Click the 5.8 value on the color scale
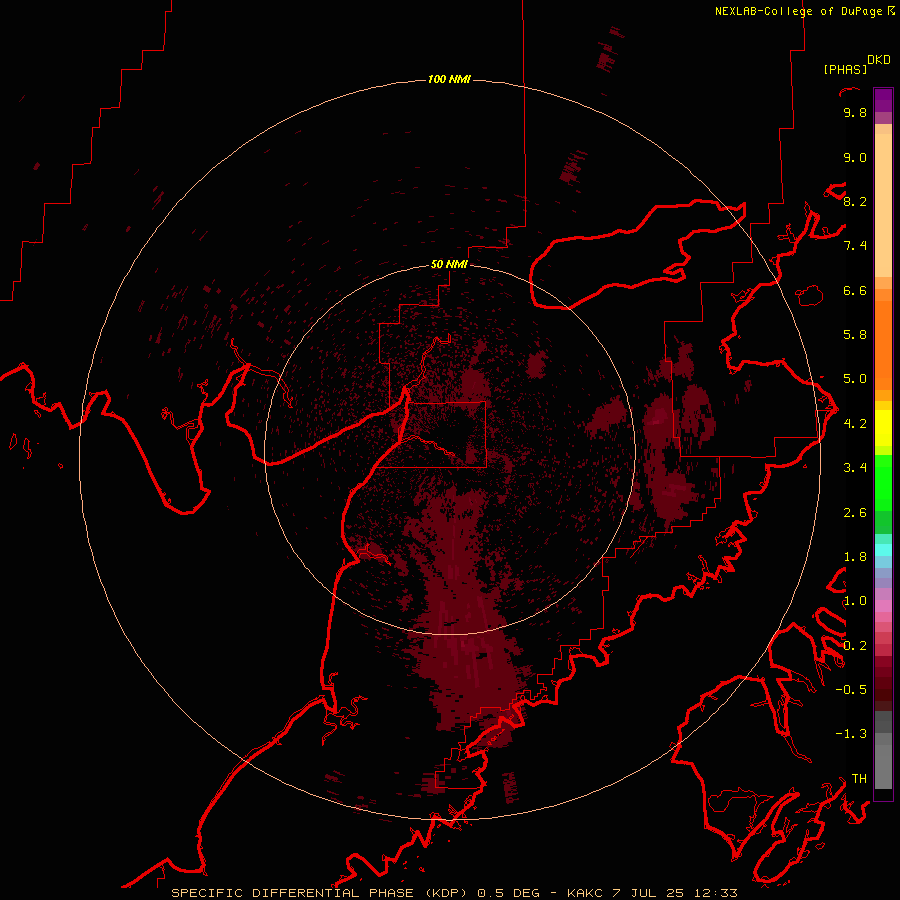Screen dimensions: 900x900 tap(855, 335)
